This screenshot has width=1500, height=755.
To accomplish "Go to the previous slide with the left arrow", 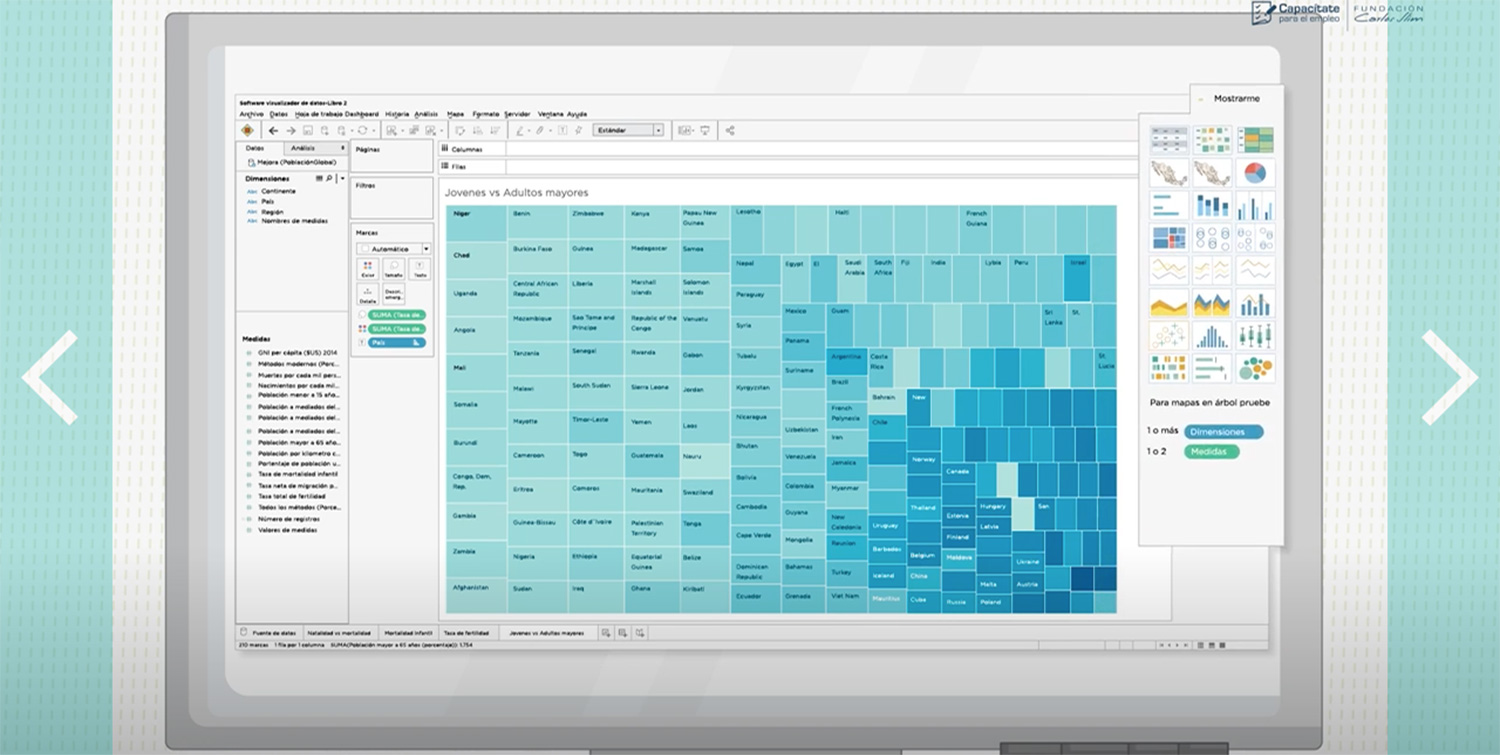I will [x=50, y=377].
